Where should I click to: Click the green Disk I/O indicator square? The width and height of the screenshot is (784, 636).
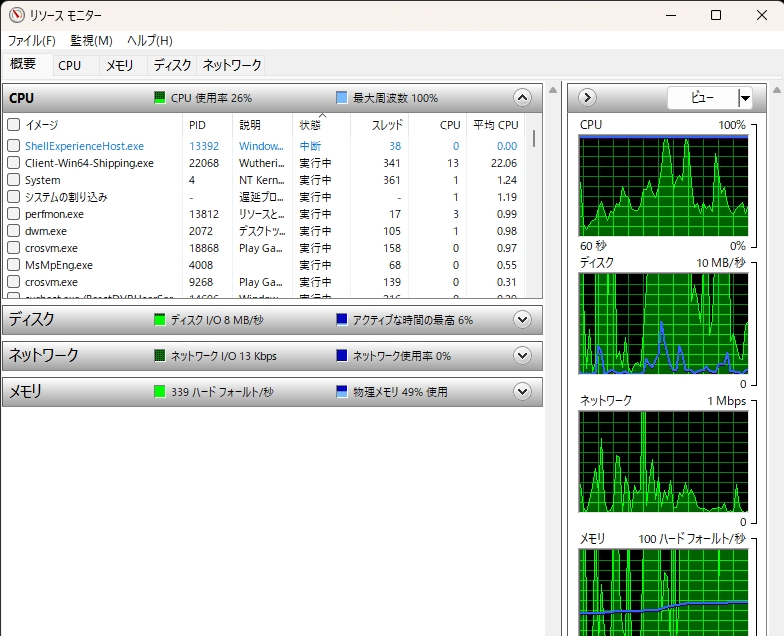(x=160, y=320)
